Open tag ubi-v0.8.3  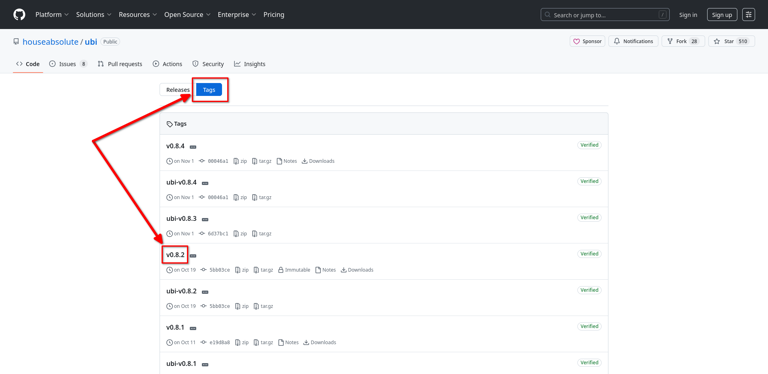(x=181, y=218)
